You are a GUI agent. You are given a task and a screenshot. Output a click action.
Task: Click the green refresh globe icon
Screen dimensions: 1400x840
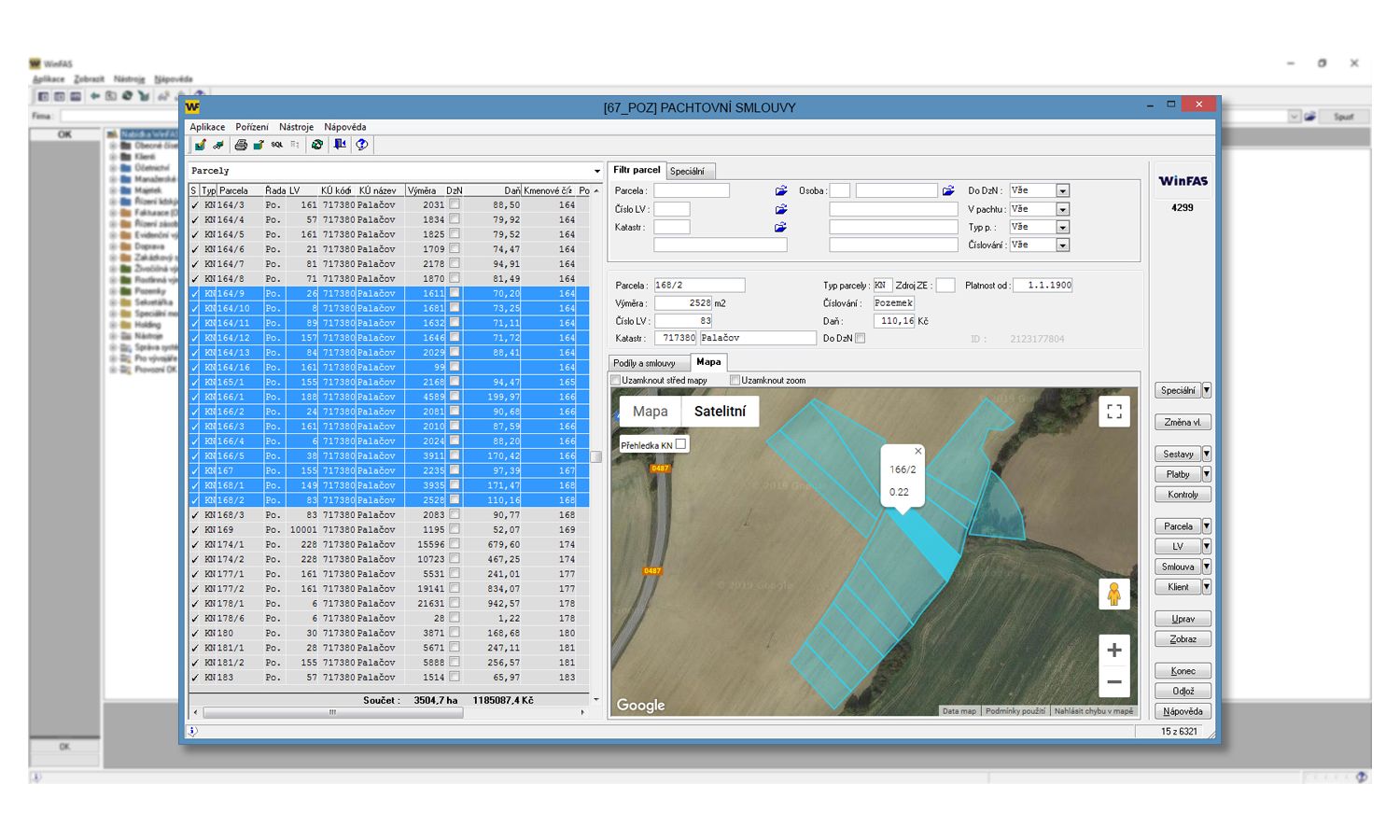[317, 145]
